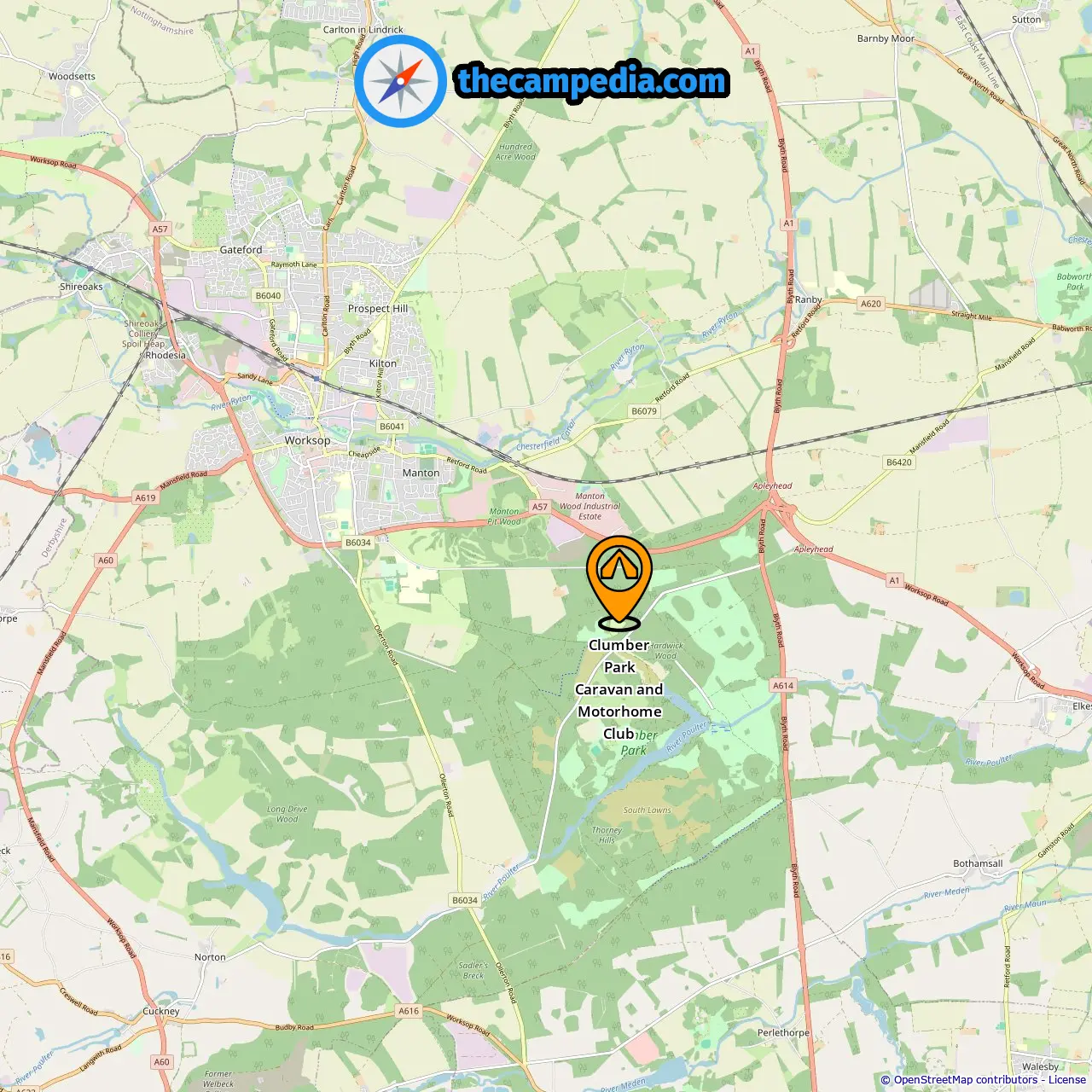Click the blue compass logo icon

(x=401, y=81)
